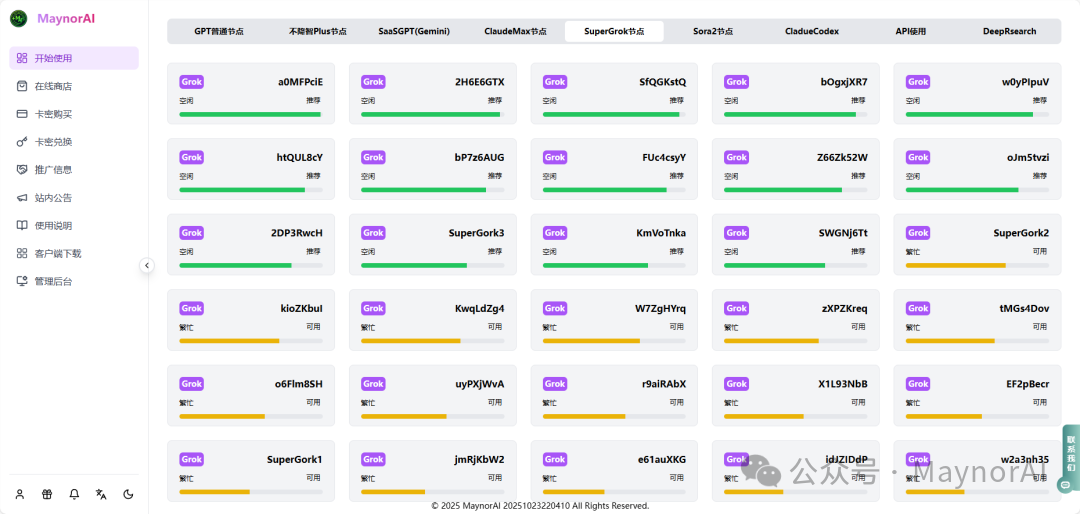
Task: Click the 开始使用 grid icon
Action: coord(22,59)
